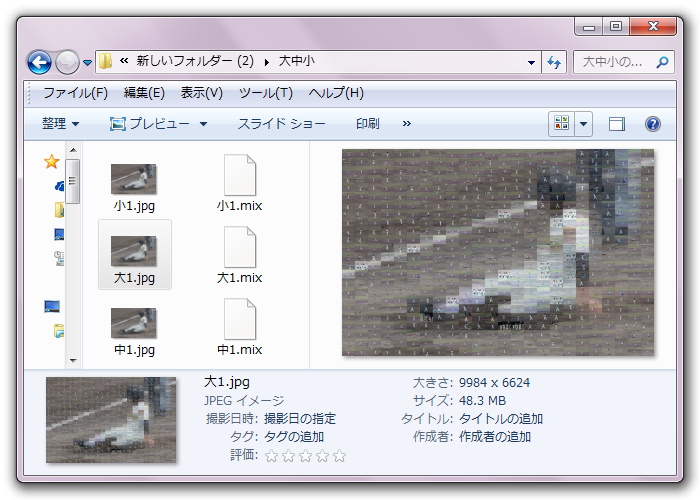Viewport: 700px width, 500px height.
Task: Click the change view icon button
Action: point(561,123)
